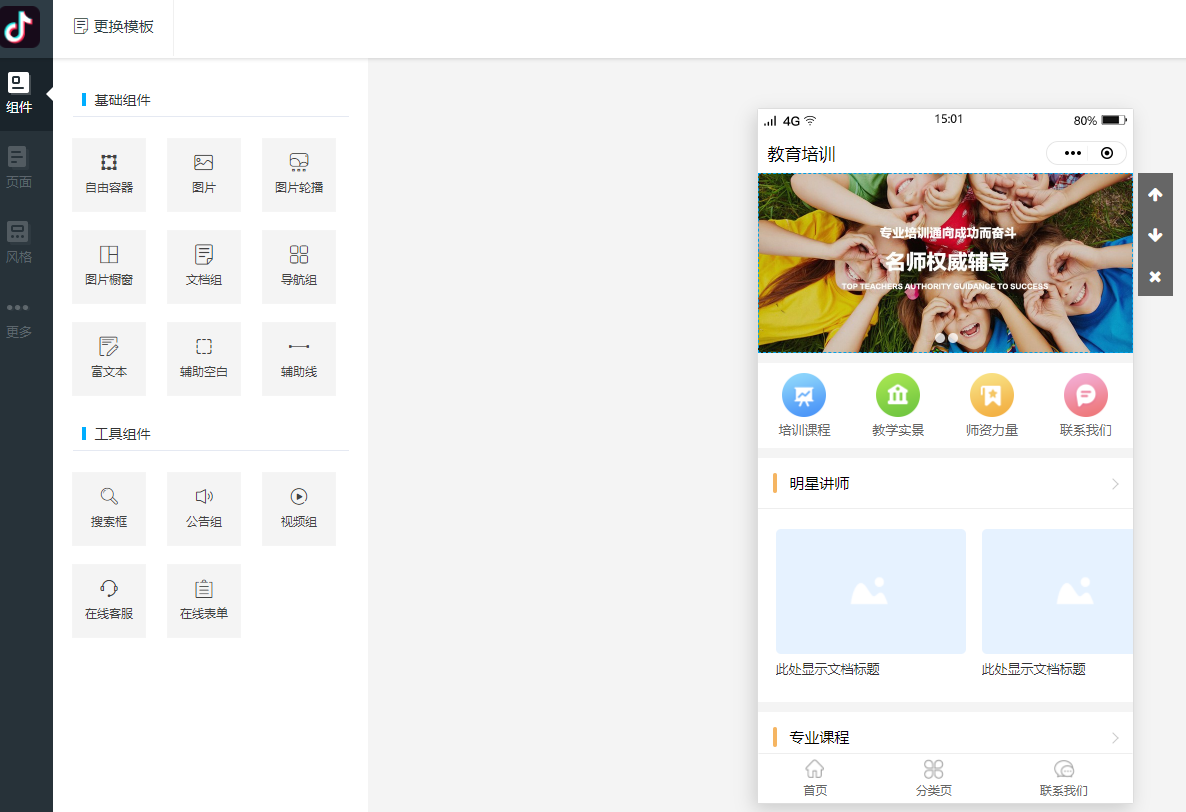Expand the 专业课程 section arrow
This screenshot has width=1186, height=812.
(x=1115, y=738)
